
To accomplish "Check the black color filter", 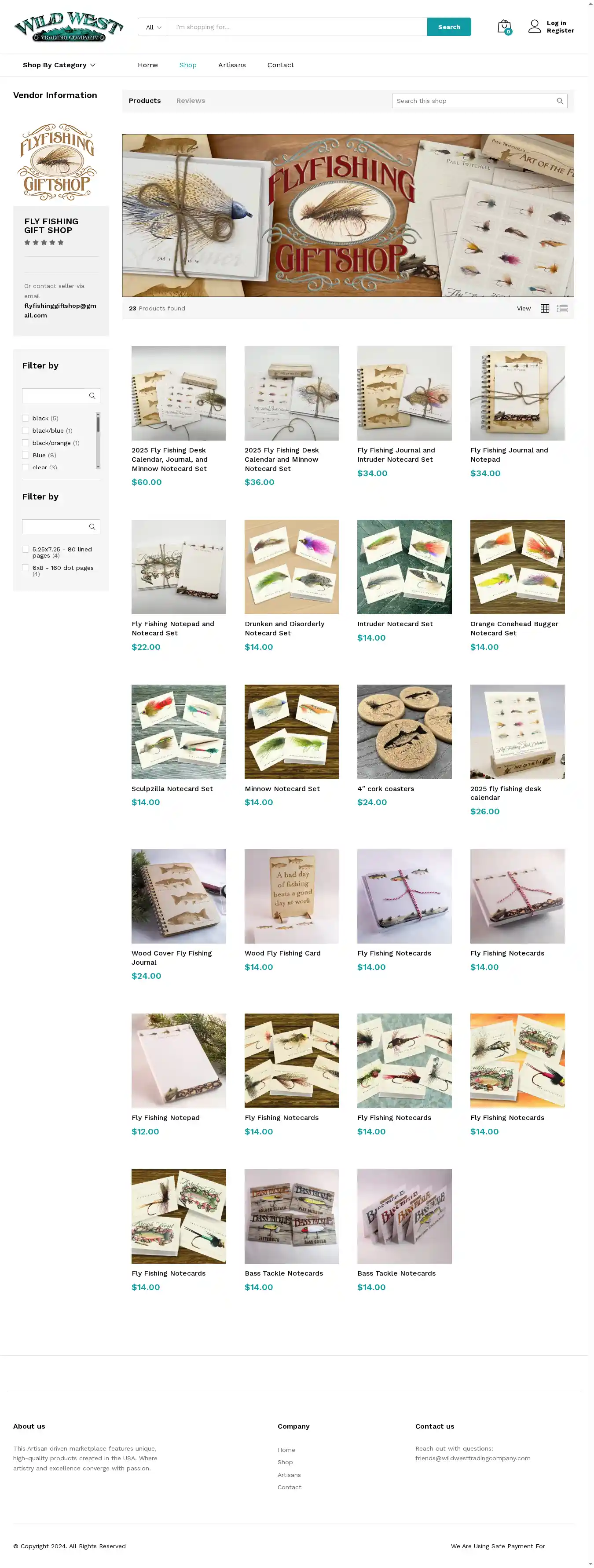I will pos(26,418).
